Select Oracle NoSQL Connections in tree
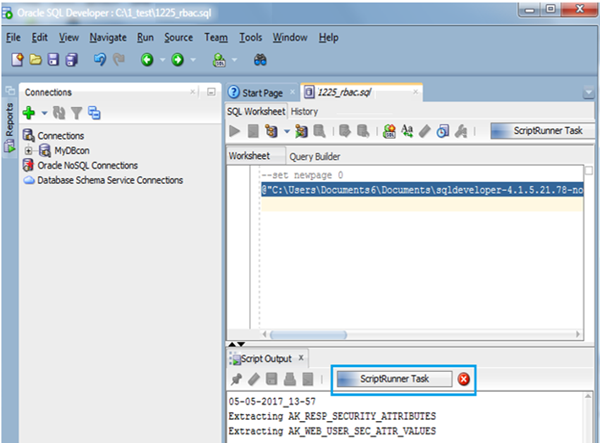The width and height of the screenshot is (600, 443). tap(87, 165)
